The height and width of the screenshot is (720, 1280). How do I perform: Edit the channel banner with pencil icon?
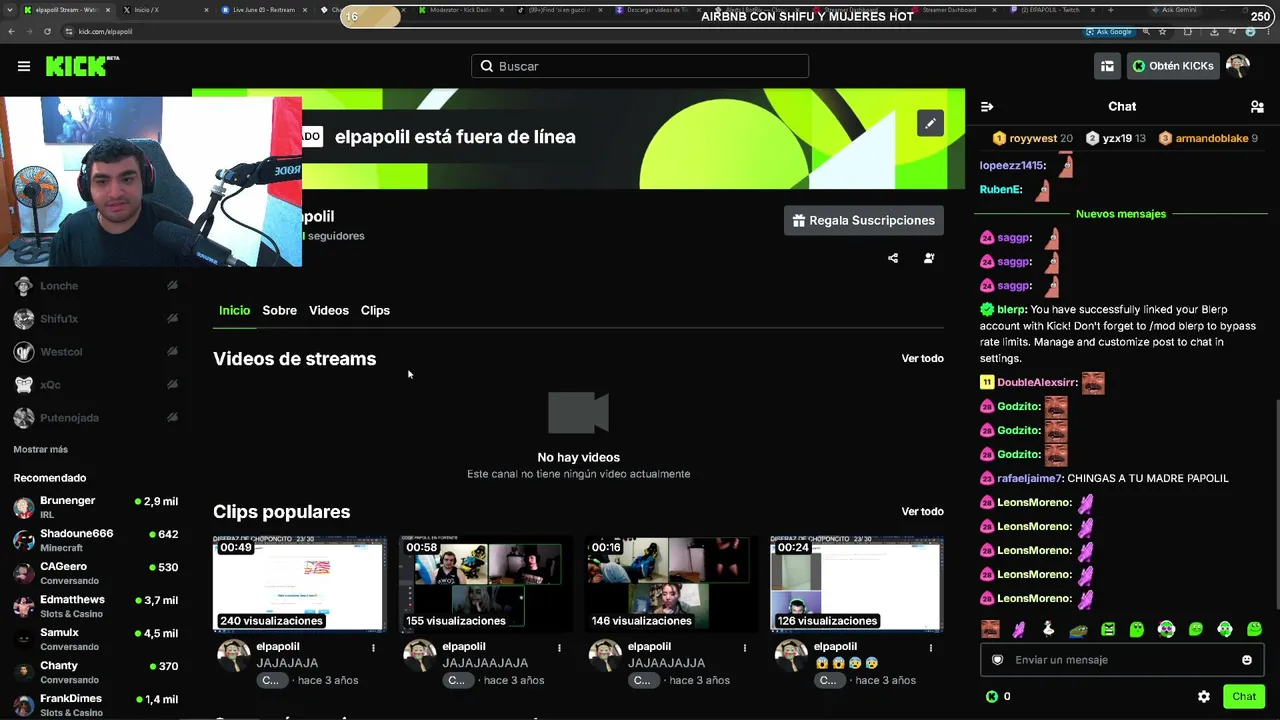pyautogui.click(x=930, y=123)
